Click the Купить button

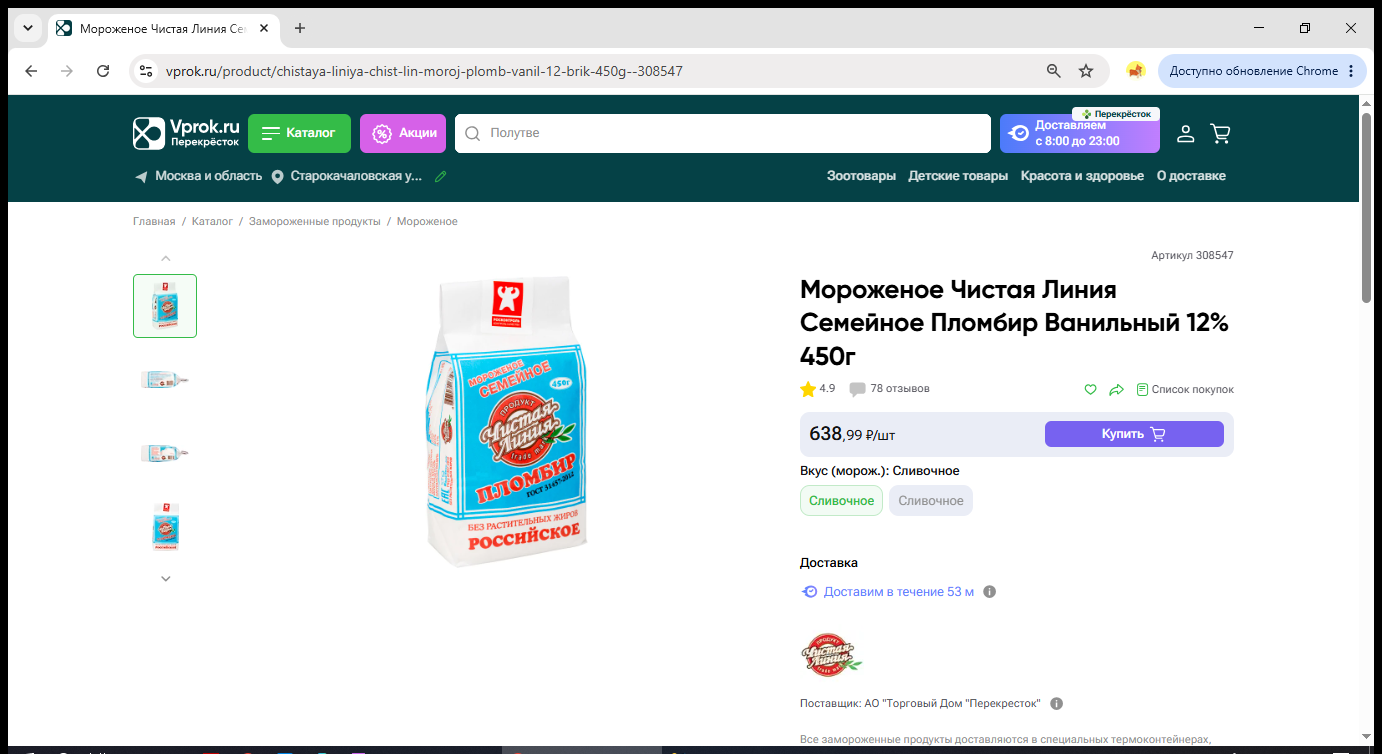pos(1134,434)
